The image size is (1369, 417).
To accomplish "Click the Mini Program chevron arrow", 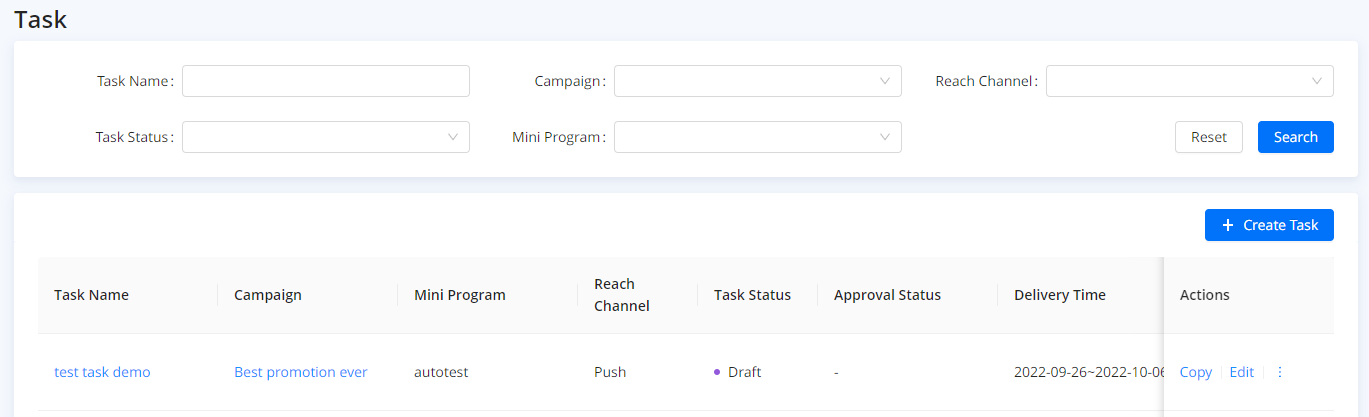I will click(884, 137).
